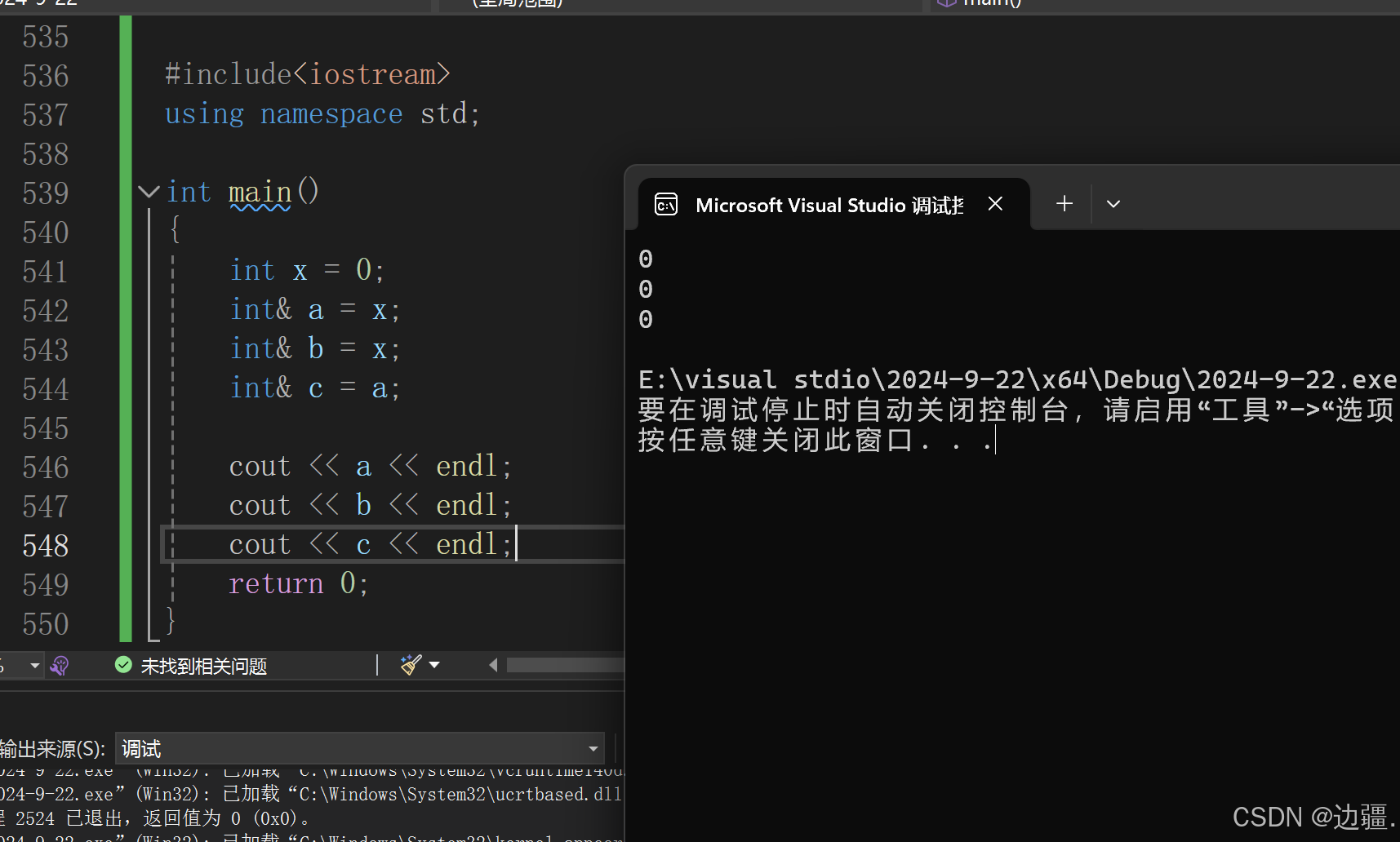This screenshot has width=1400, height=842.
Task: Open a new terminal tab with plus button
Action: [x=1064, y=204]
